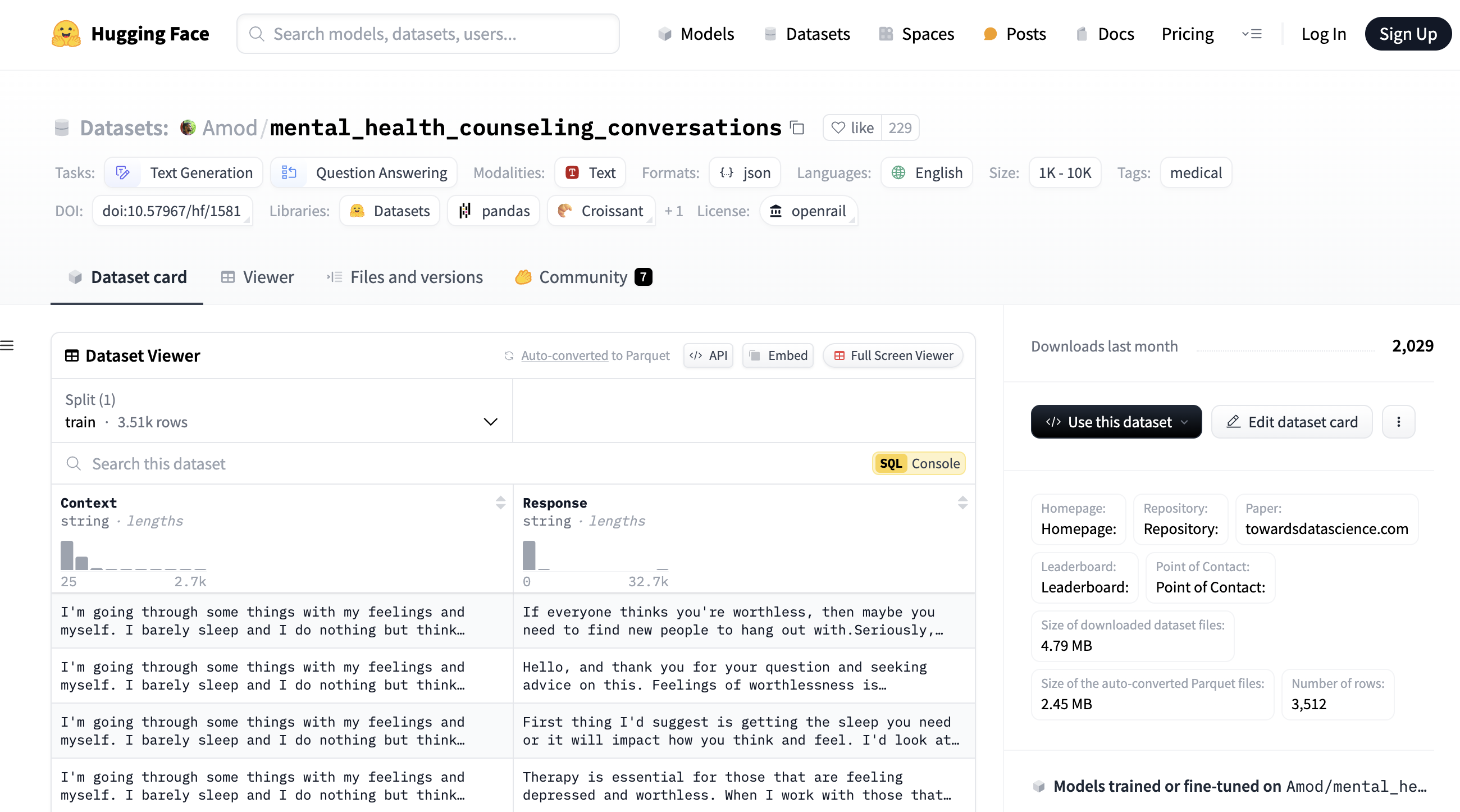Click the search magnifier icon in top bar

257,34
